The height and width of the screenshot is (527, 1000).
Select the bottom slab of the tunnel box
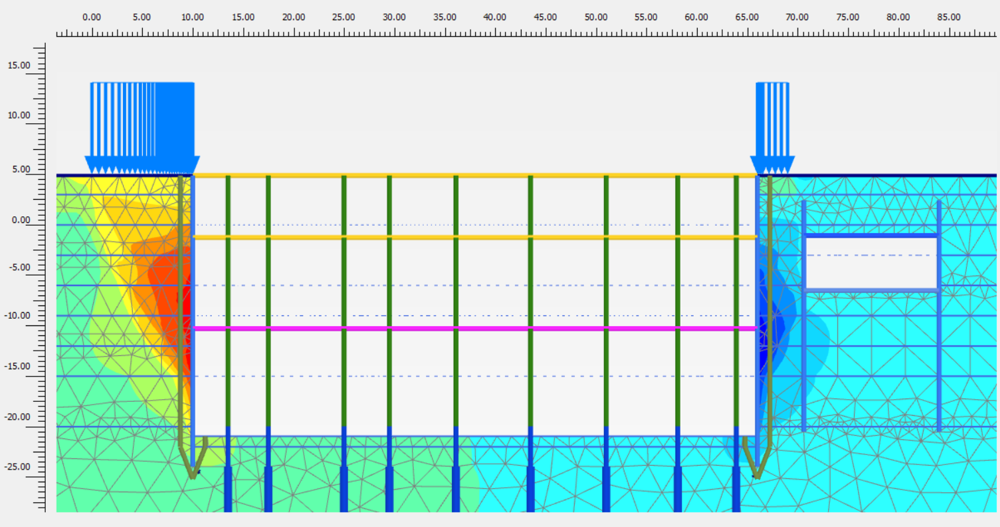(870, 290)
